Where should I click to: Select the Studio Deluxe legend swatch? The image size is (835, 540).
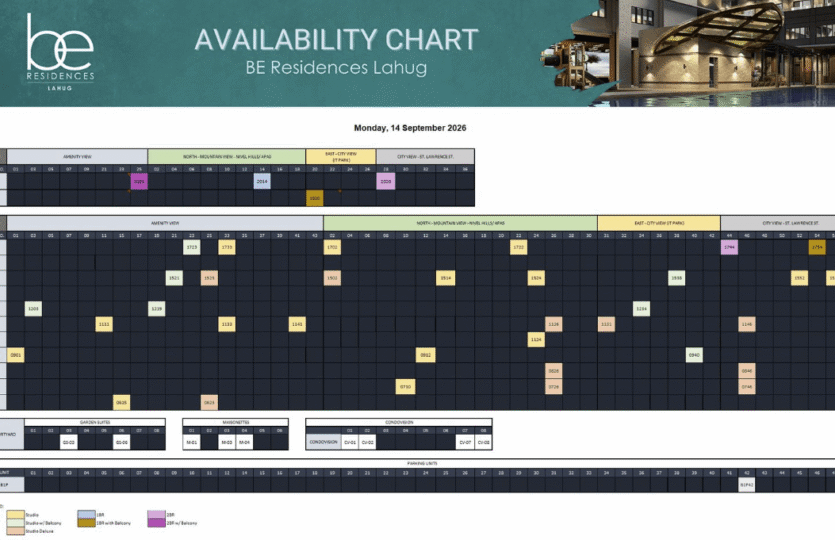coord(15,531)
